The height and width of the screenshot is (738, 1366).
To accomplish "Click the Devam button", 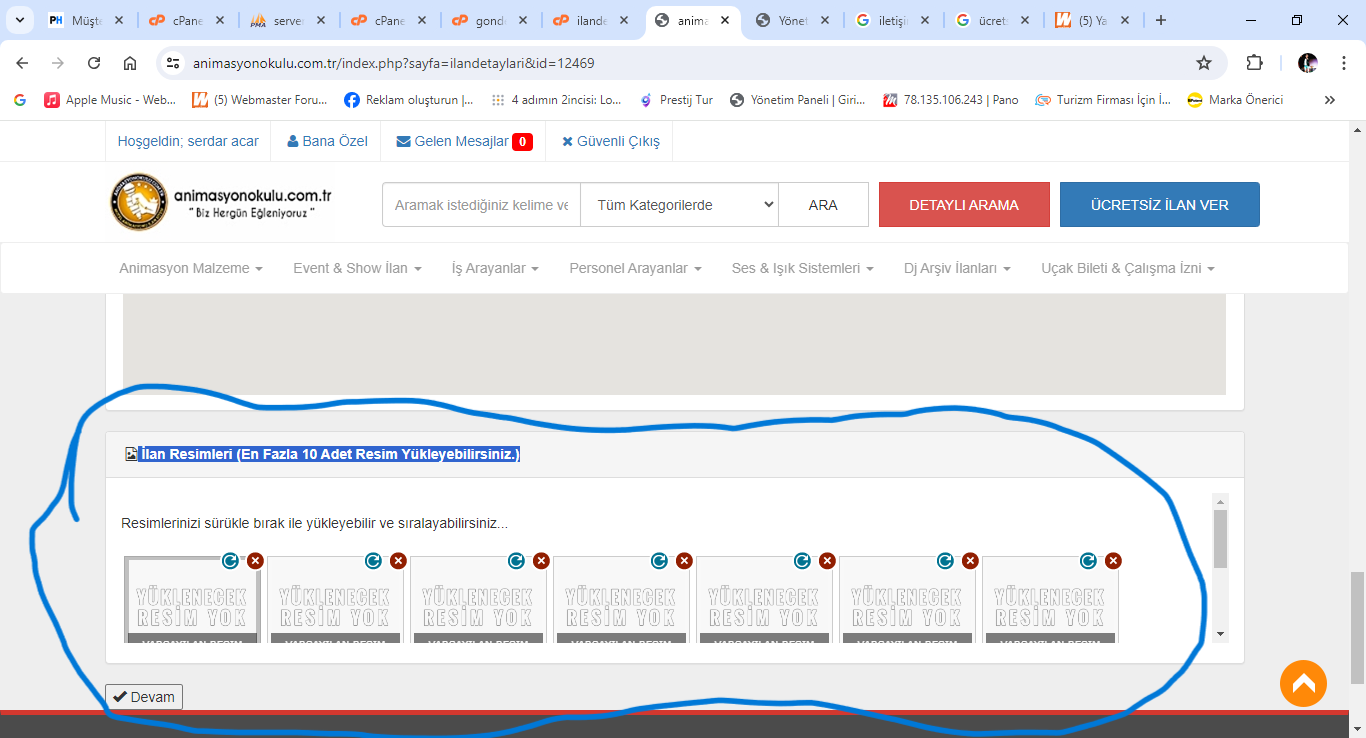I will [x=144, y=697].
